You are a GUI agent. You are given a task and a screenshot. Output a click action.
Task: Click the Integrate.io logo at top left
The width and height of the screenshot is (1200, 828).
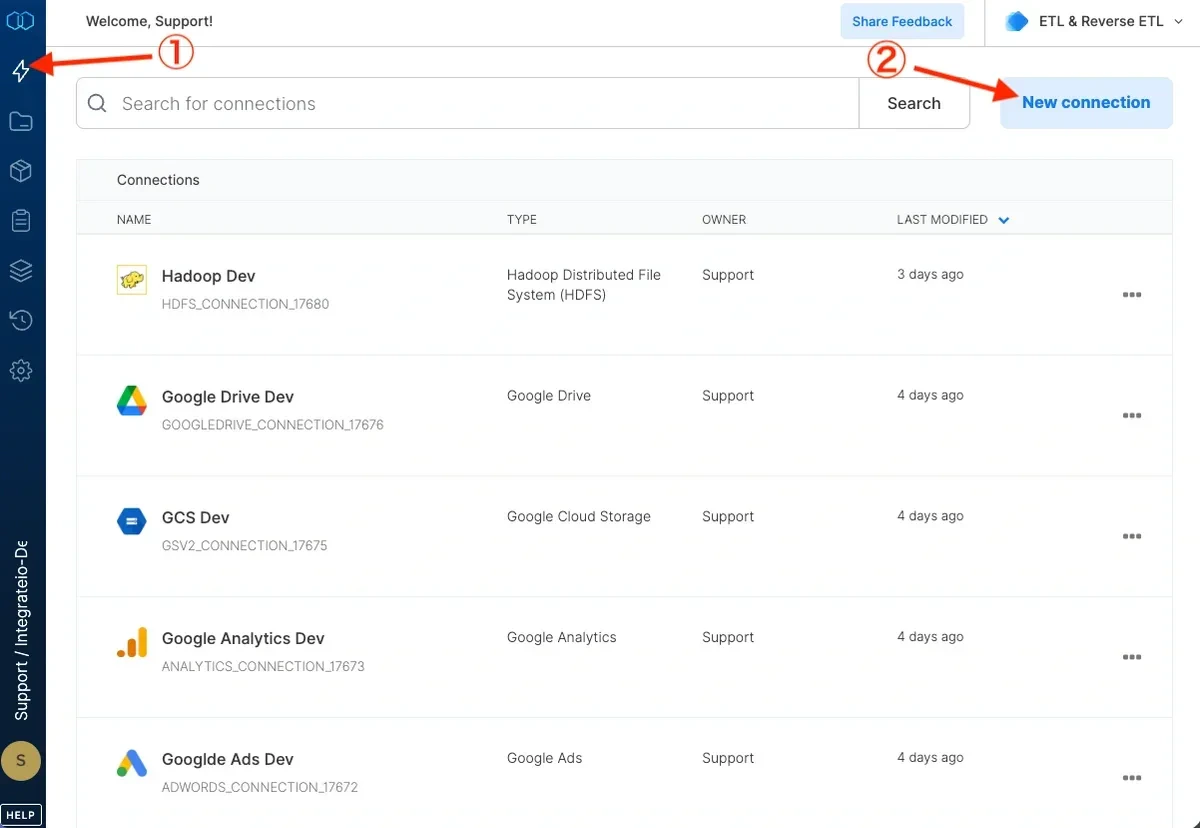[21, 21]
